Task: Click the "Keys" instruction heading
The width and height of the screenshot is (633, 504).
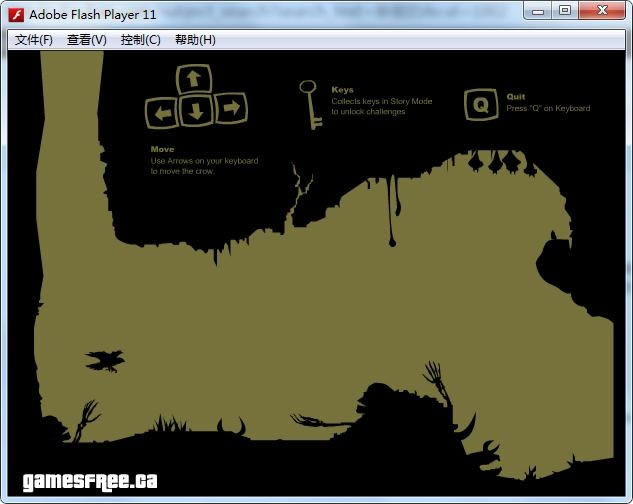Action: coord(342,90)
